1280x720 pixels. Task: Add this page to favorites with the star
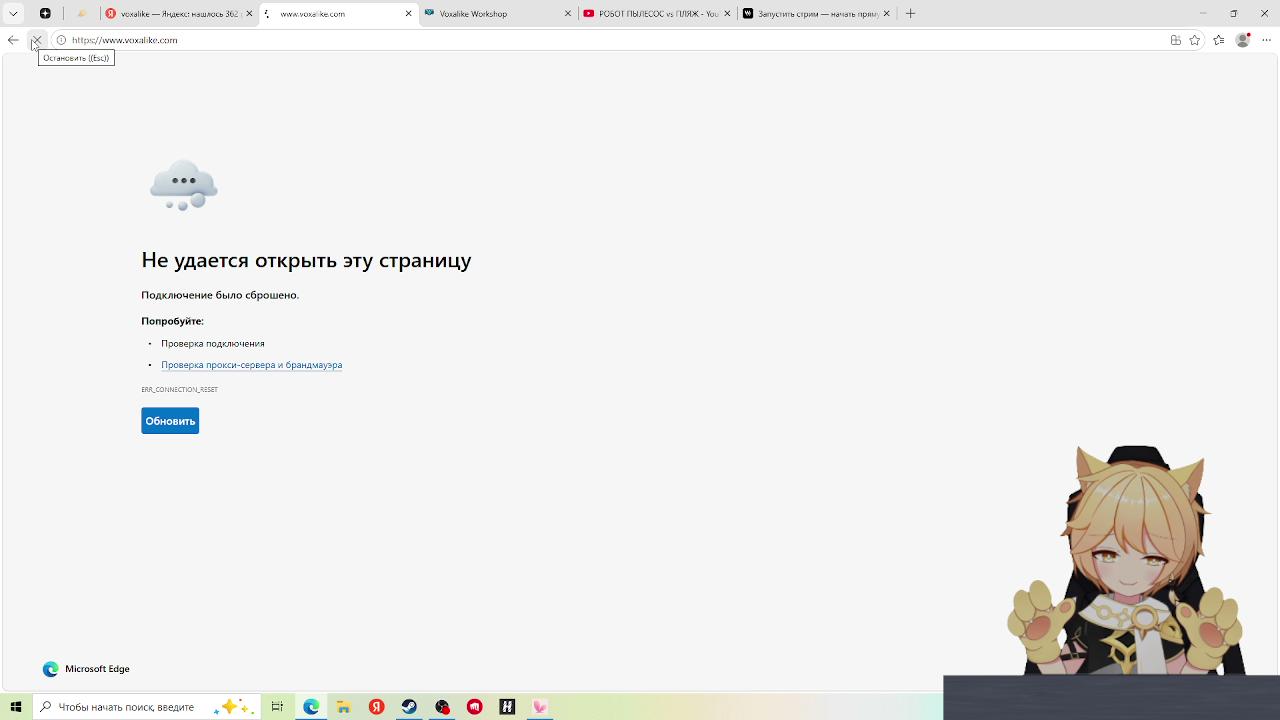point(1195,40)
